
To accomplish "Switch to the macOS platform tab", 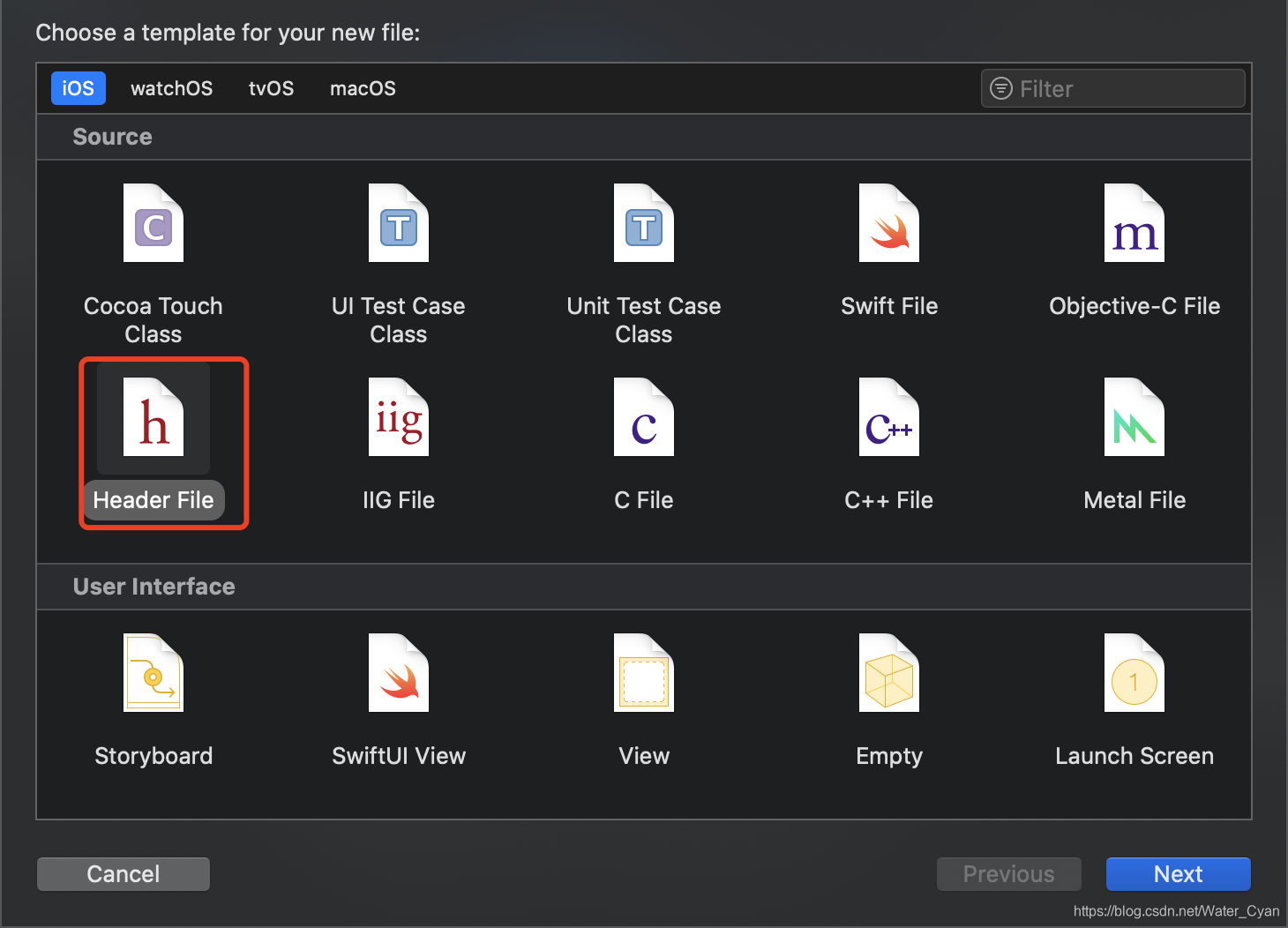I will 363,88.
